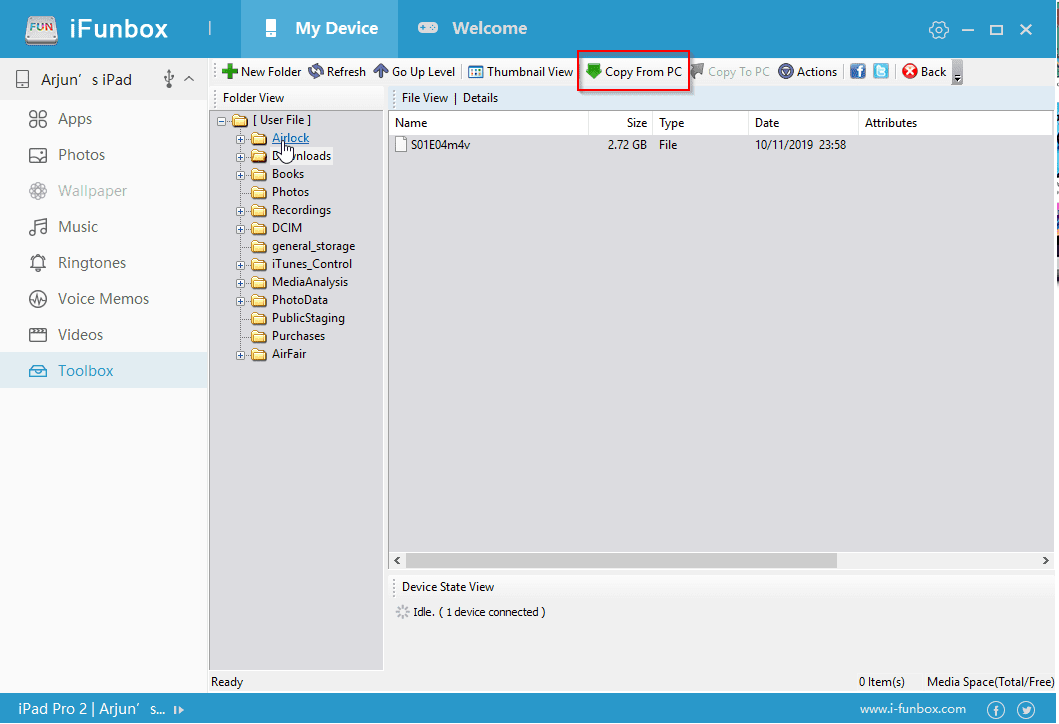
Task: Expand the Books folder node
Action: click(x=240, y=176)
